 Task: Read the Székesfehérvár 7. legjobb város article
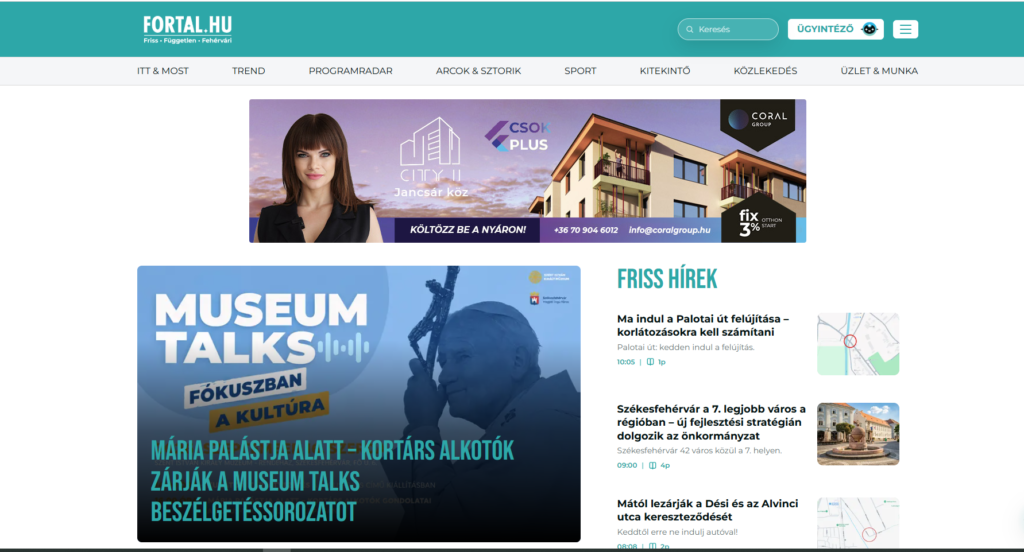(711, 422)
